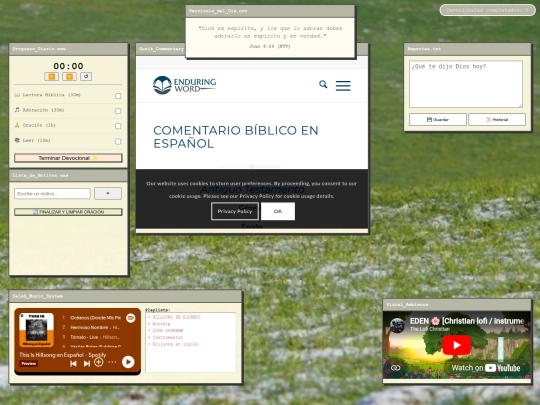Add playlist to library with plus icon
The image size is (540, 405).
pos(99,362)
